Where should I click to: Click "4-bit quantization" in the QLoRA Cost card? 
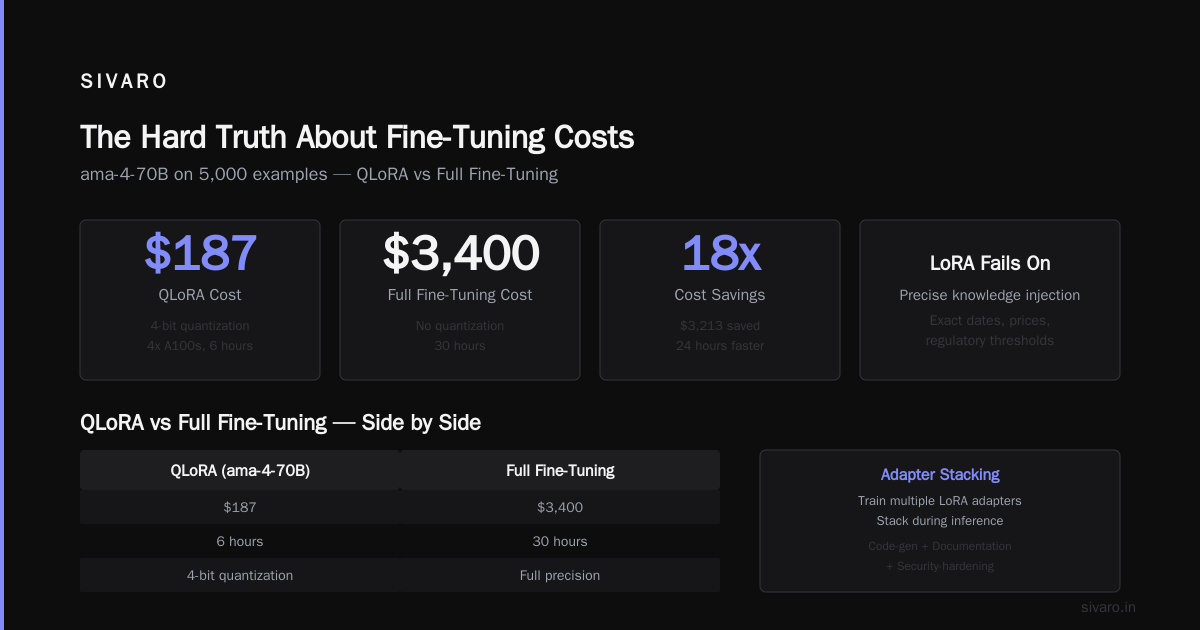click(200, 326)
